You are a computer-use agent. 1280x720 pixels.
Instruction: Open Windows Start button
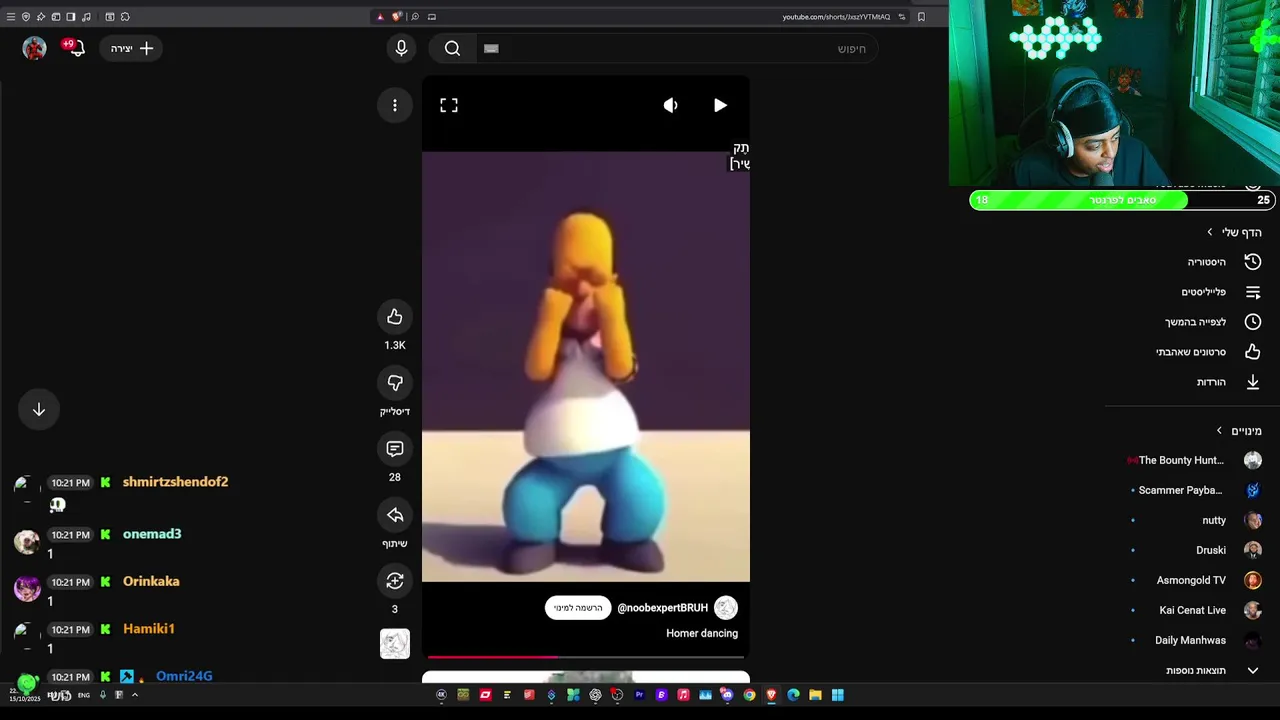(x=837, y=695)
